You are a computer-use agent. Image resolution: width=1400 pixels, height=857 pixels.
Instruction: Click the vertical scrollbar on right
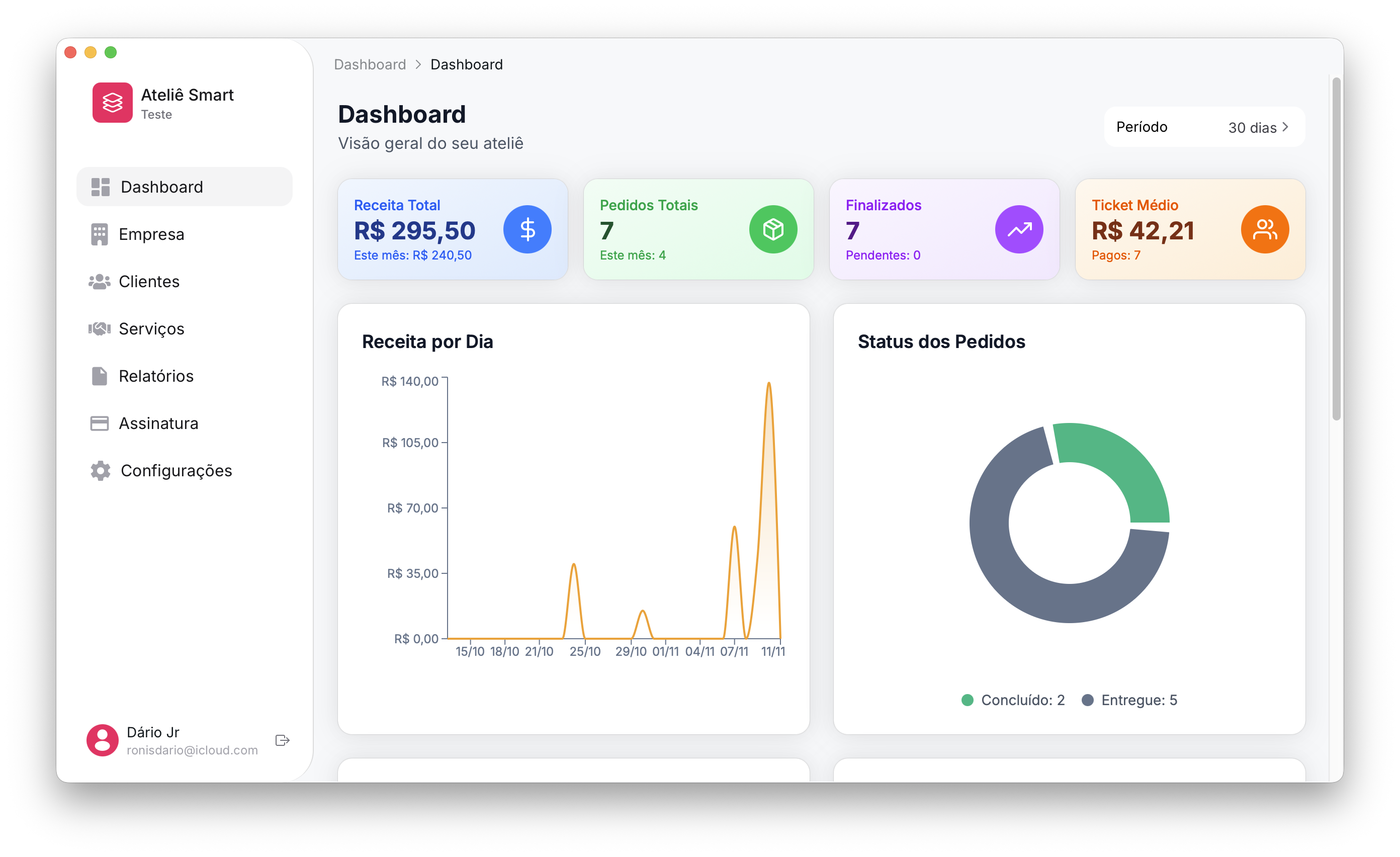pyautogui.click(x=1336, y=250)
